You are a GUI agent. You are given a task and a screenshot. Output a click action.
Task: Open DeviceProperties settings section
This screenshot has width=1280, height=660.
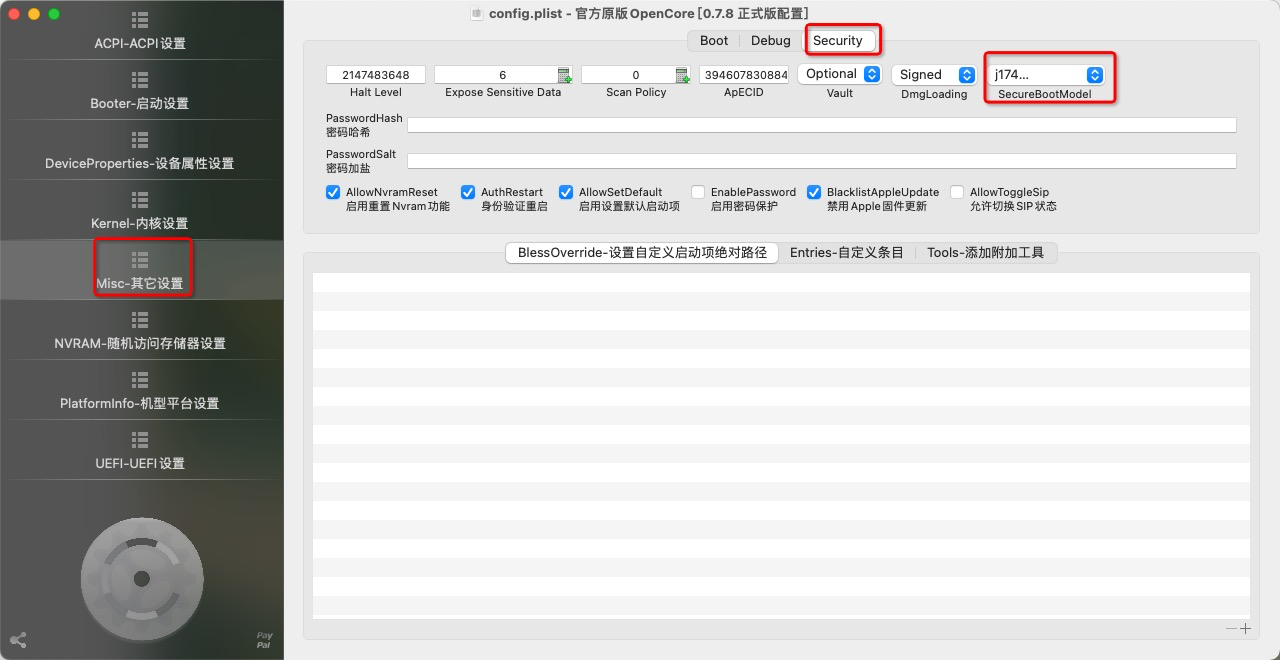(x=140, y=152)
